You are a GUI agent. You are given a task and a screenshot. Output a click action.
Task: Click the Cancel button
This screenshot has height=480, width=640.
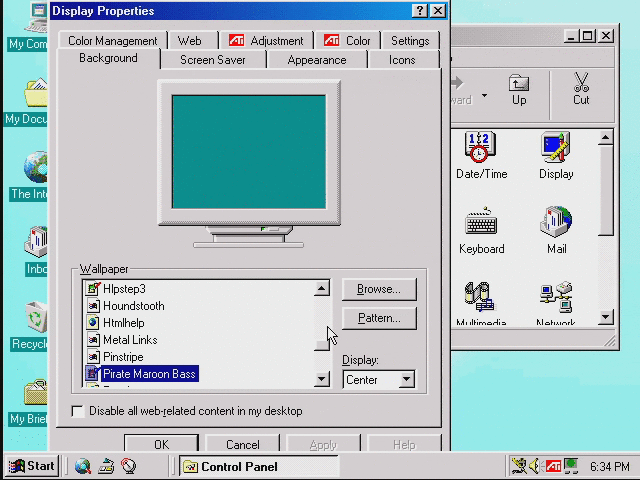[x=242, y=444]
